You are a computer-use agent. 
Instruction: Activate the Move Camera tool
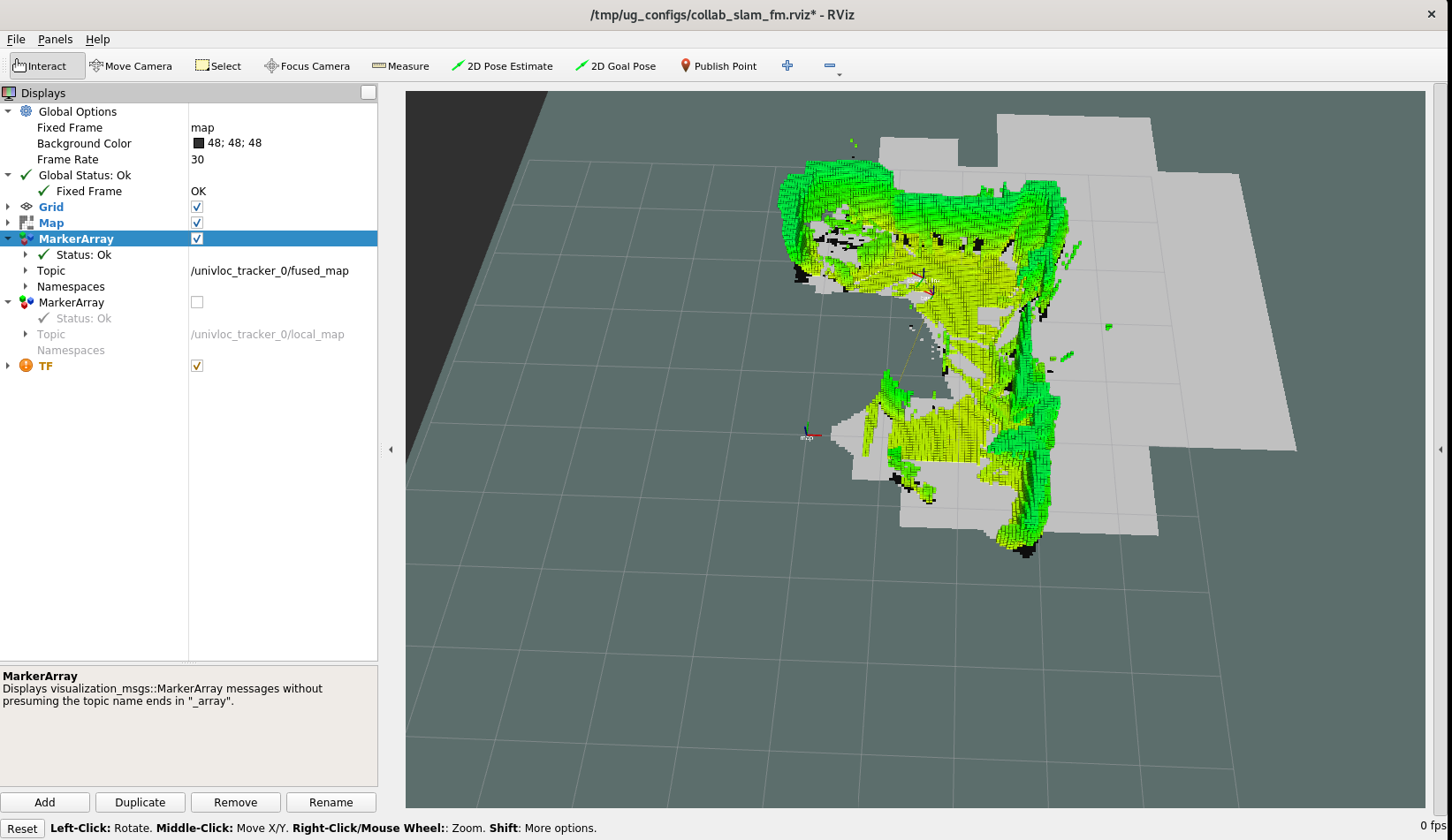coord(131,66)
